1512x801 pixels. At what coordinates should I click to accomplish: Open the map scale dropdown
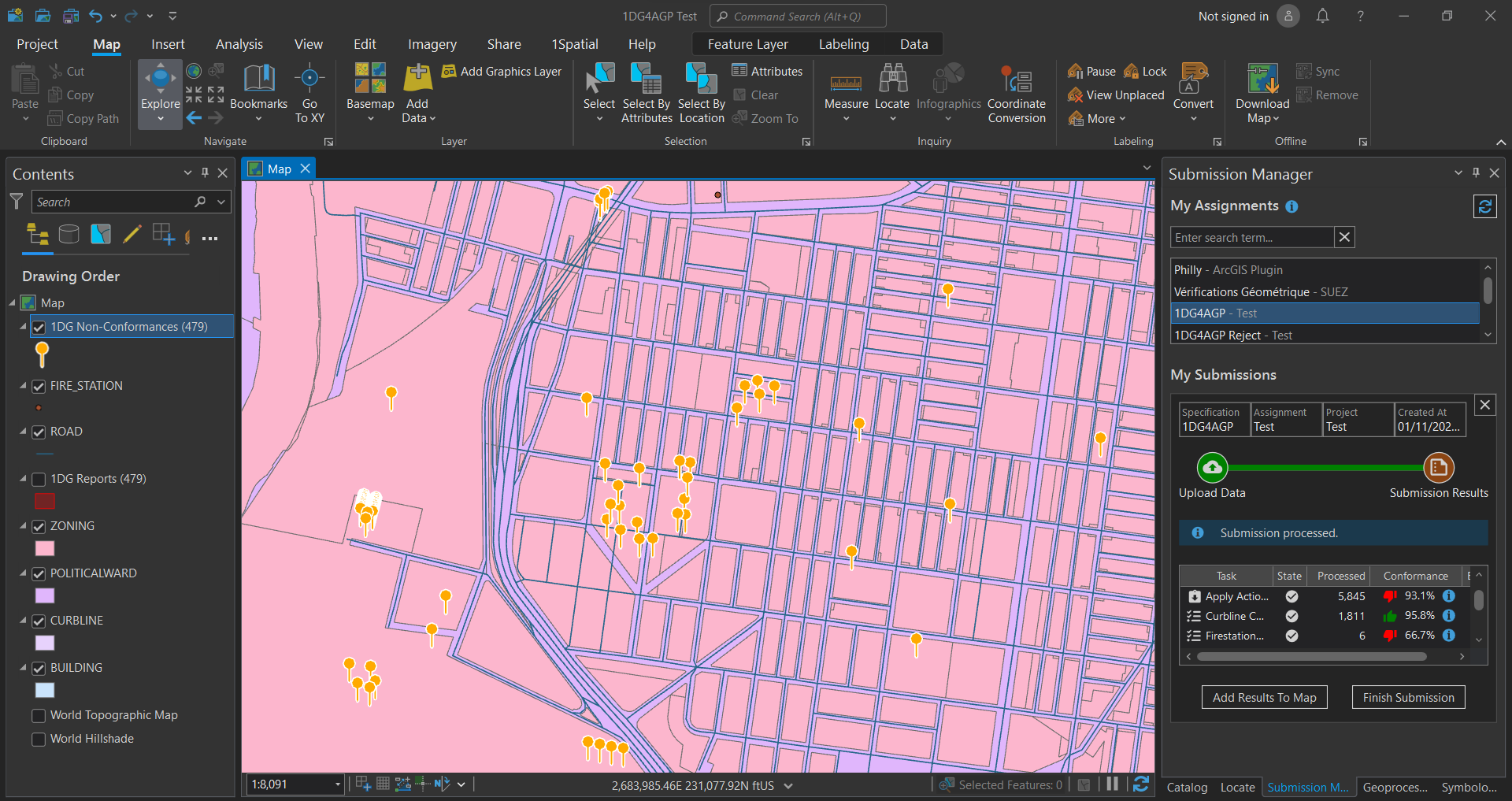tap(338, 784)
